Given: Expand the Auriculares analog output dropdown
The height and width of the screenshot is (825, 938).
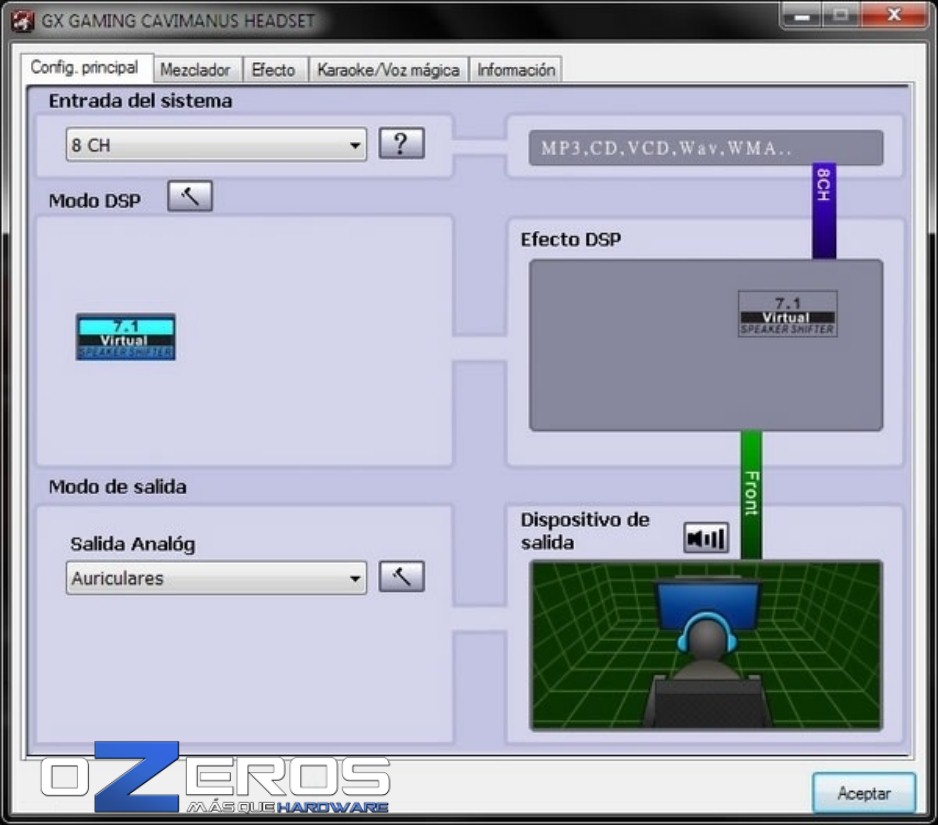Looking at the screenshot, I should coord(216,578).
